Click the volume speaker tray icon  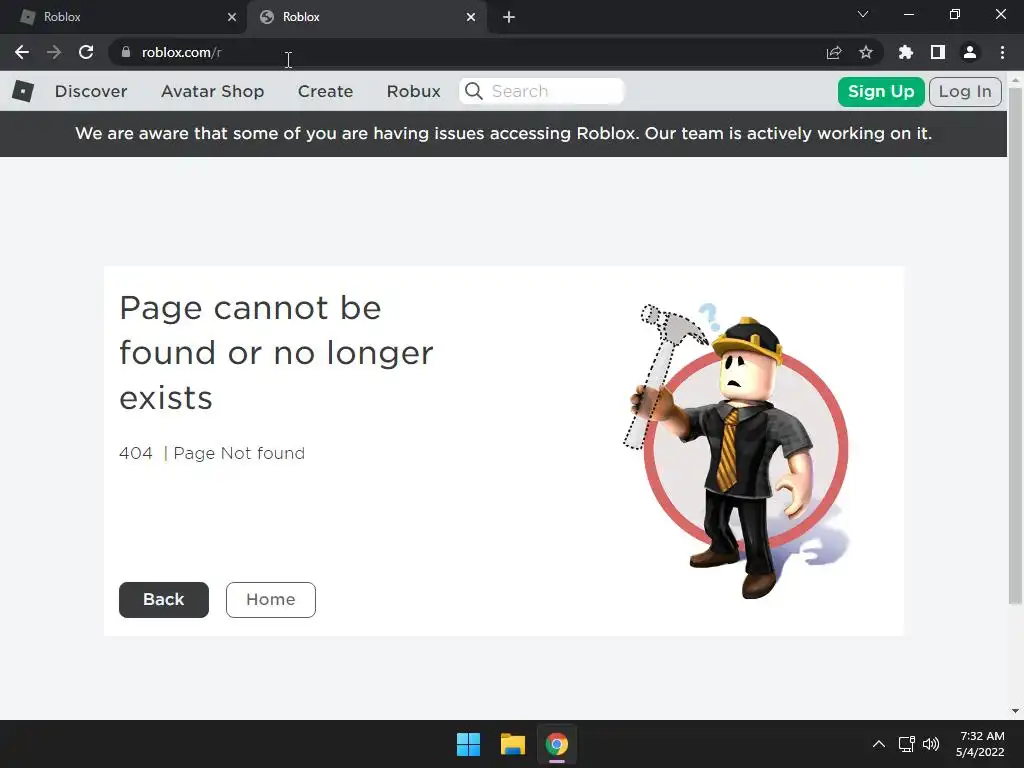click(931, 744)
